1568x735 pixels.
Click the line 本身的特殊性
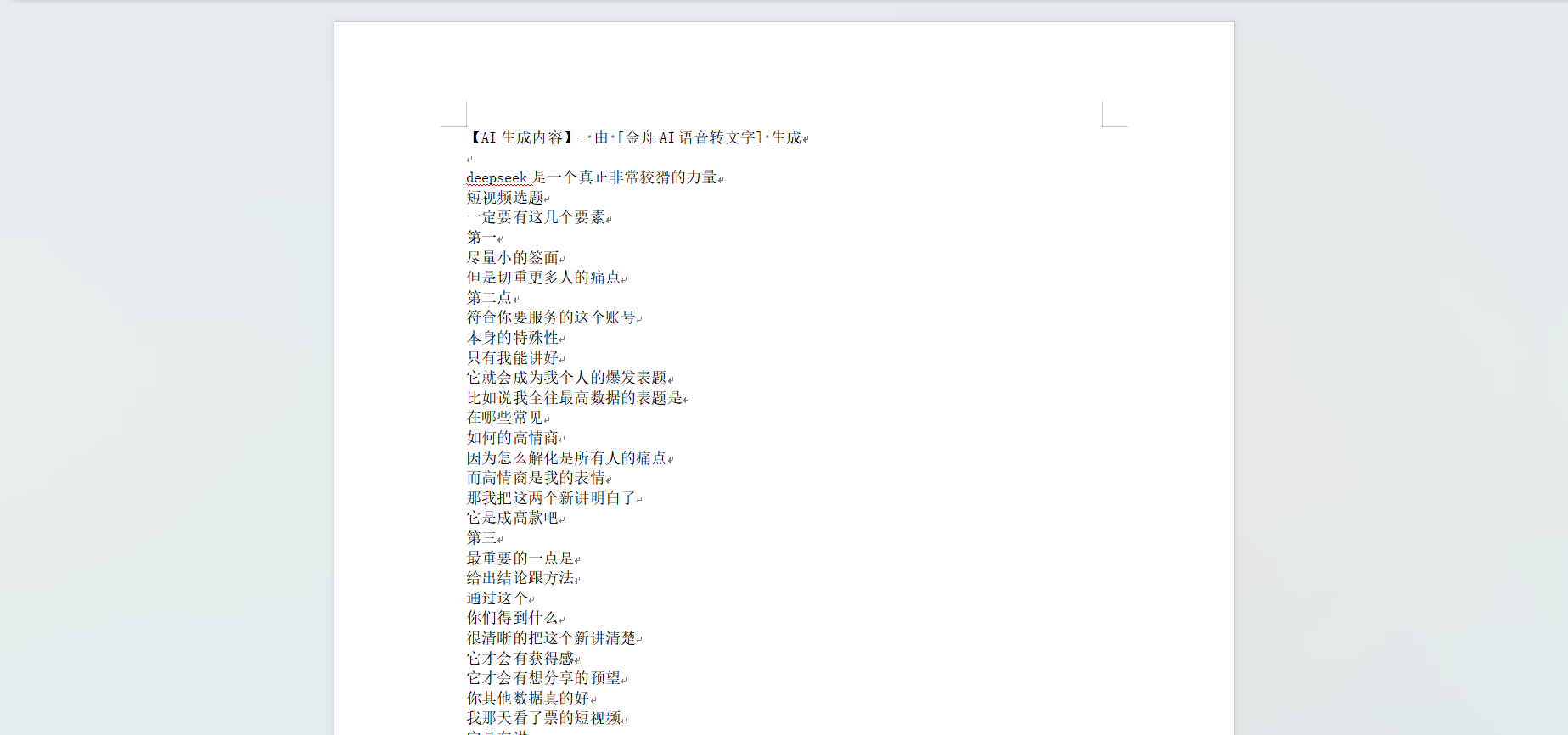[x=513, y=338]
